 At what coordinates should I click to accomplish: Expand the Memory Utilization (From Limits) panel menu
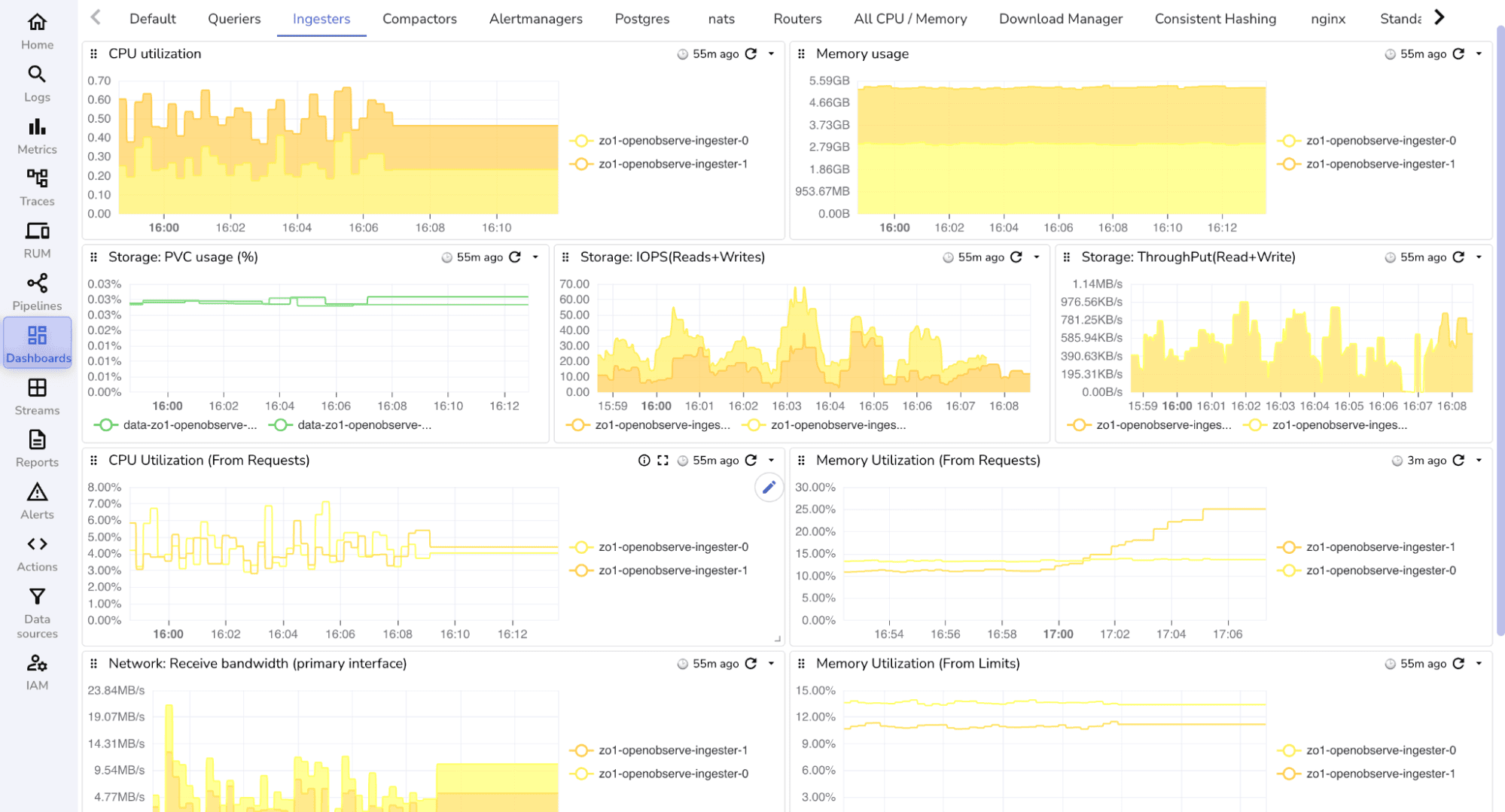coord(1479,663)
